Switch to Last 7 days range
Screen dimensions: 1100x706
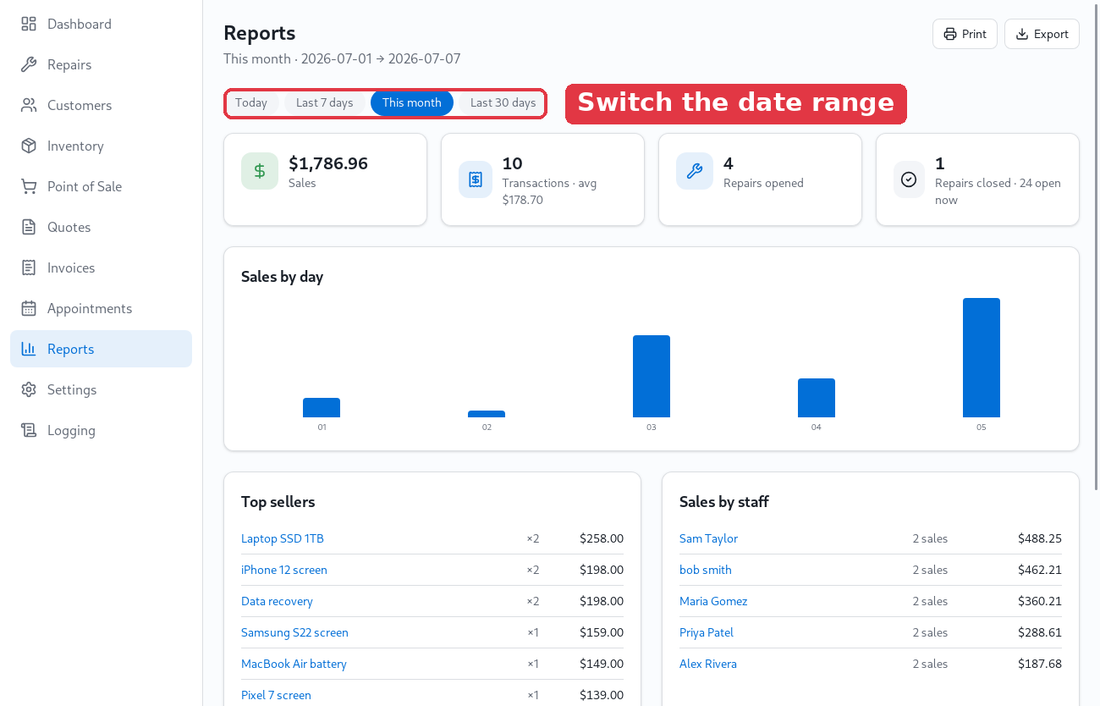(x=324, y=103)
